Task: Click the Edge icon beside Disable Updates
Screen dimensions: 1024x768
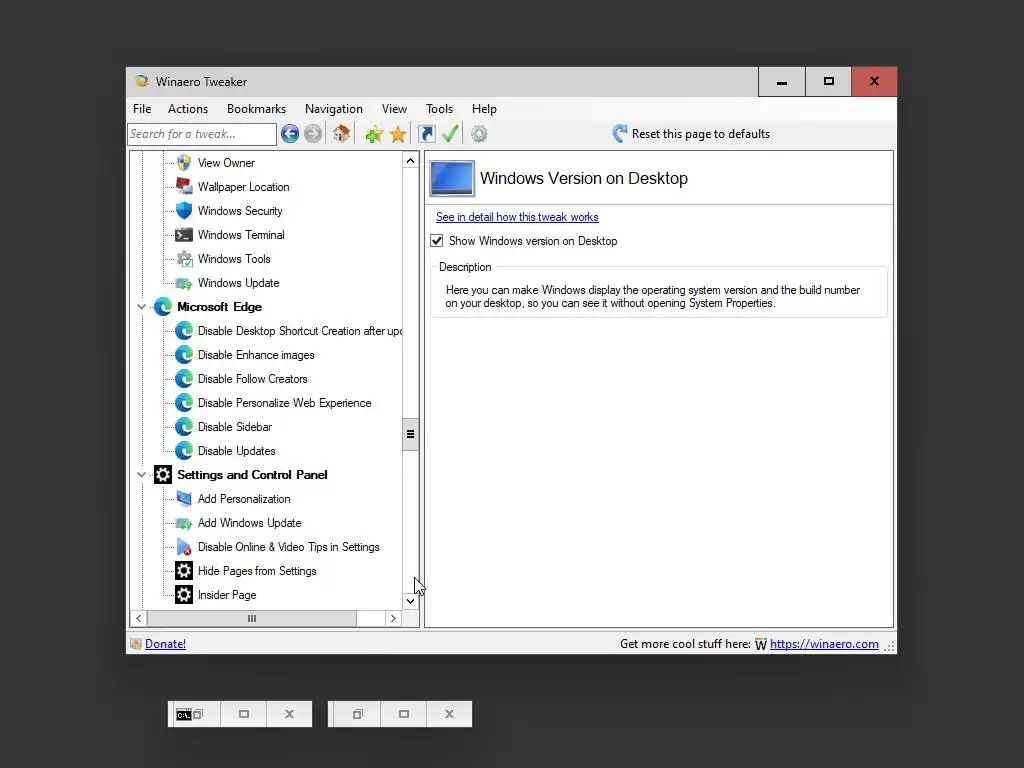Action: [x=184, y=451]
